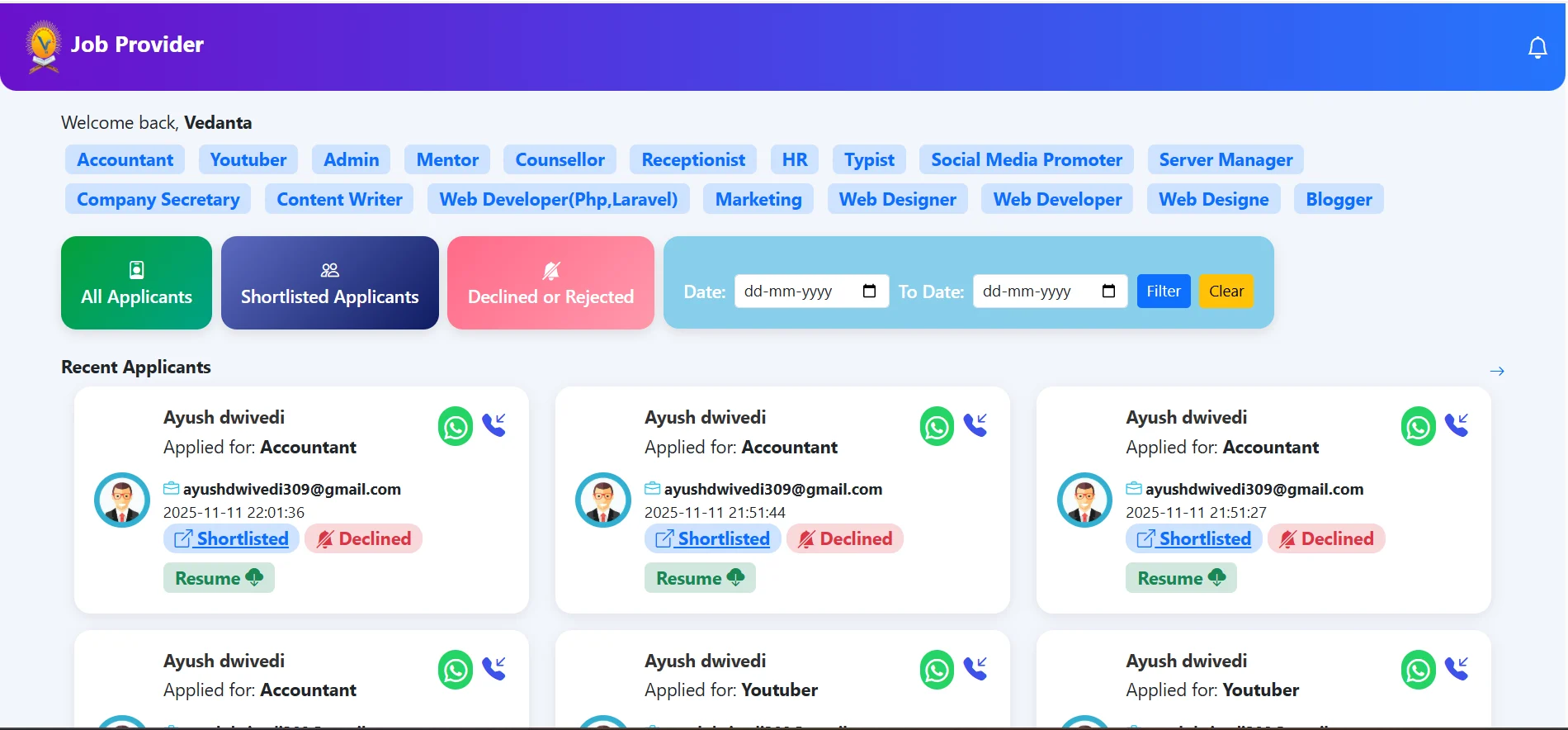Pick the plain Web Developer tag
1568x730 pixels.
tap(1057, 199)
